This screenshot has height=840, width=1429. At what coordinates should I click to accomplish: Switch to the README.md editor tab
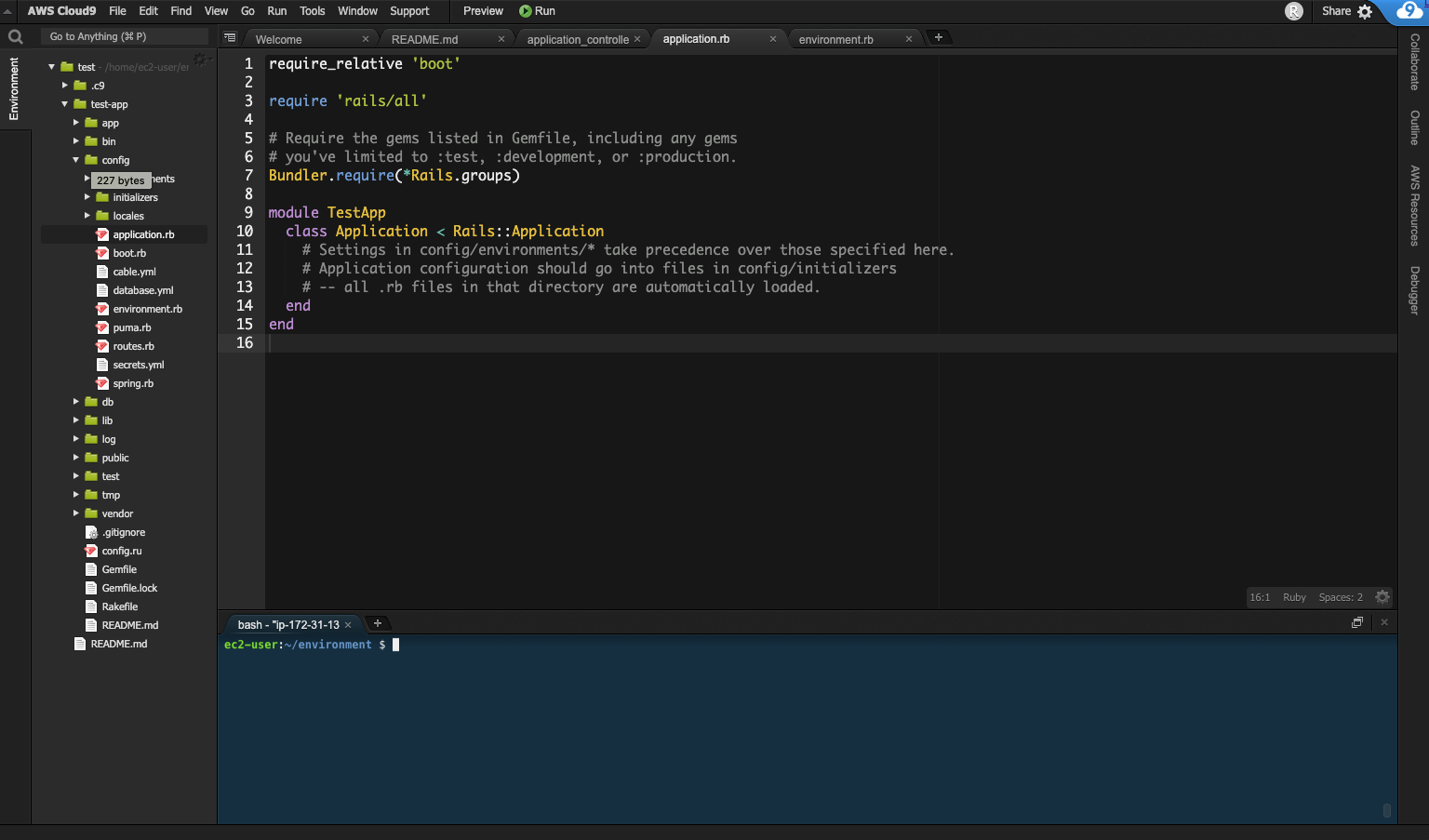pyautogui.click(x=425, y=39)
